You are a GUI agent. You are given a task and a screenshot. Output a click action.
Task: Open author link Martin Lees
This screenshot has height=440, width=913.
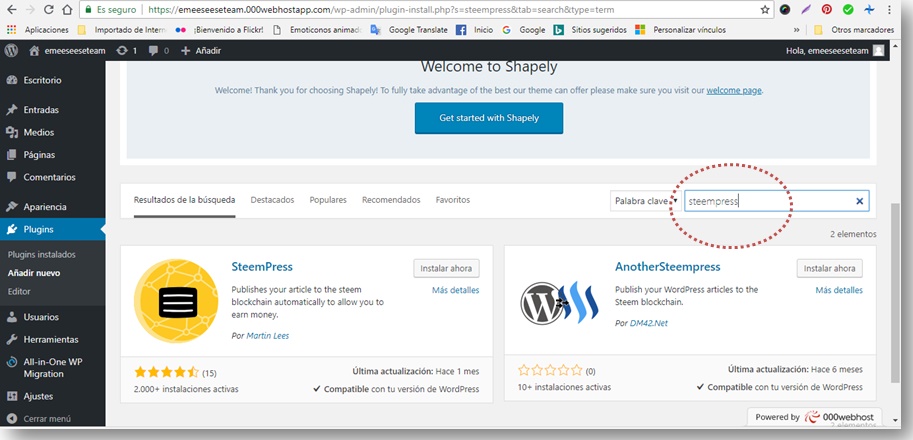click(268, 336)
